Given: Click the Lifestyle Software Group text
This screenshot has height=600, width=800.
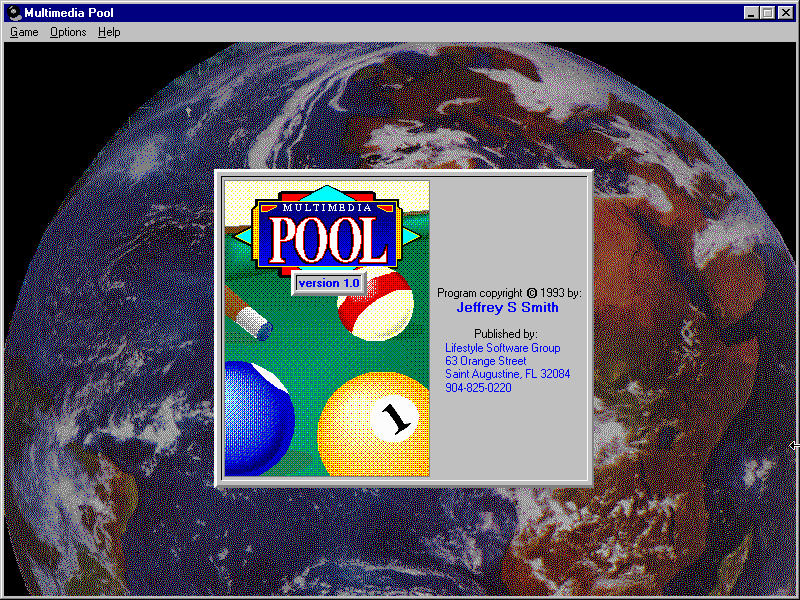Looking at the screenshot, I should (x=503, y=348).
